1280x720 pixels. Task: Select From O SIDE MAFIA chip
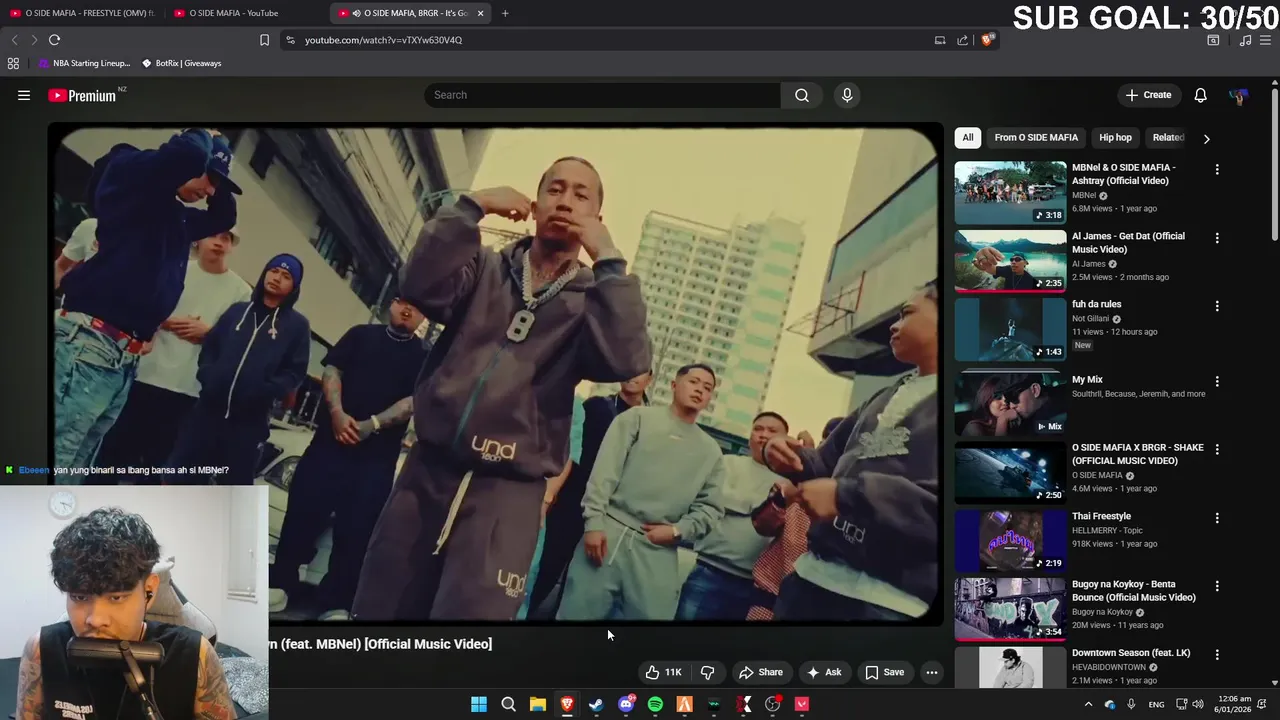click(x=1036, y=138)
